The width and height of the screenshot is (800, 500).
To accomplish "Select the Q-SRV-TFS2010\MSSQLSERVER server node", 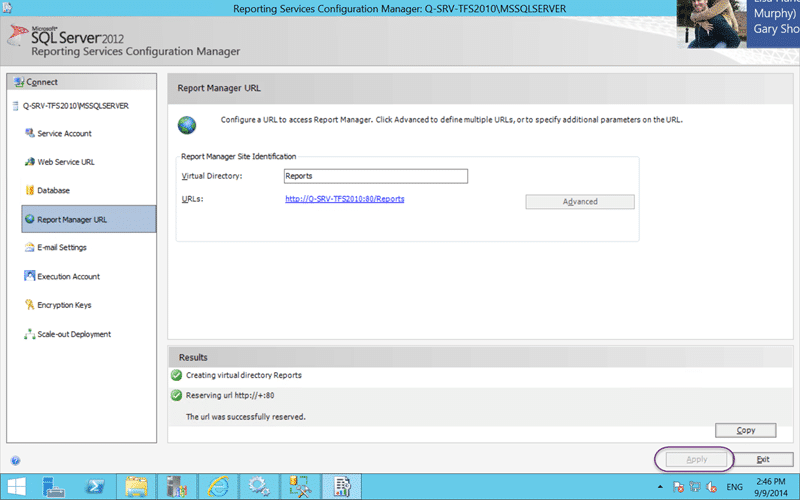I will click(x=75, y=106).
